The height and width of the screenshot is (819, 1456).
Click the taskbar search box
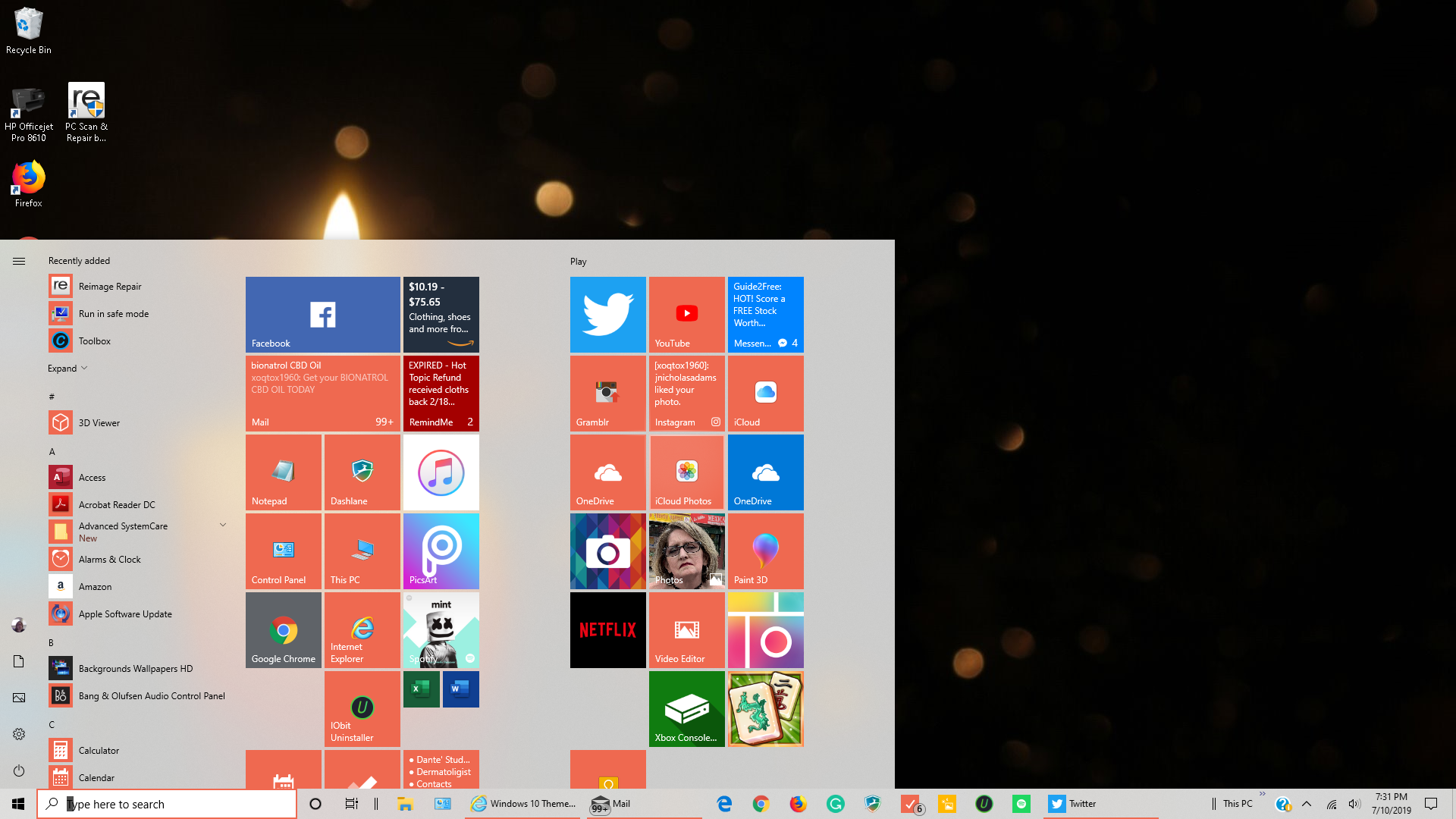[167, 803]
